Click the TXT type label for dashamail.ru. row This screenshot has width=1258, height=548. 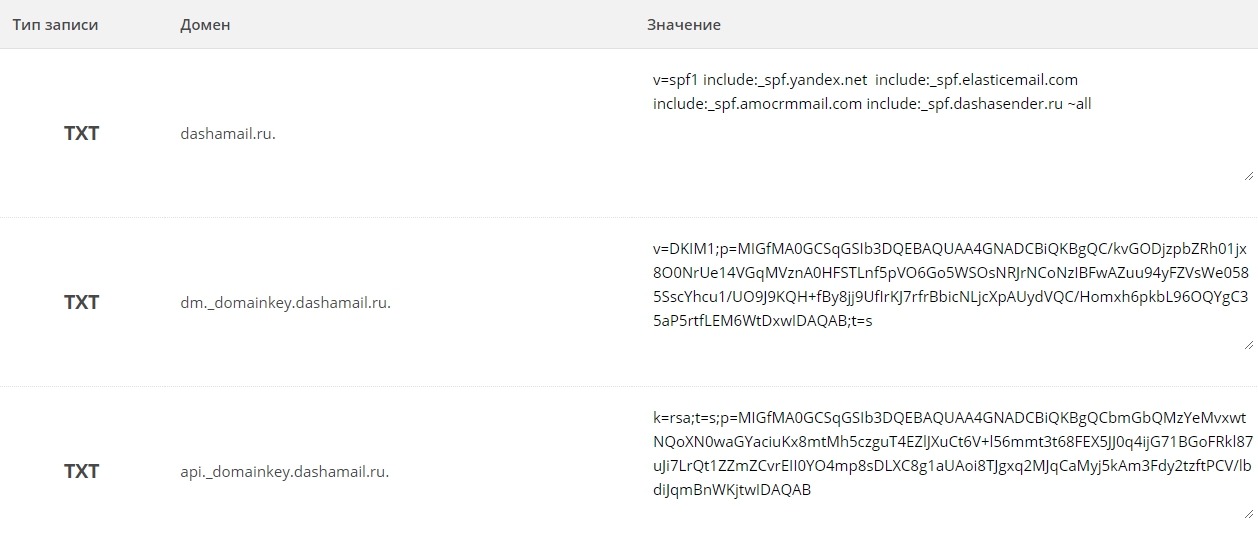pos(82,133)
